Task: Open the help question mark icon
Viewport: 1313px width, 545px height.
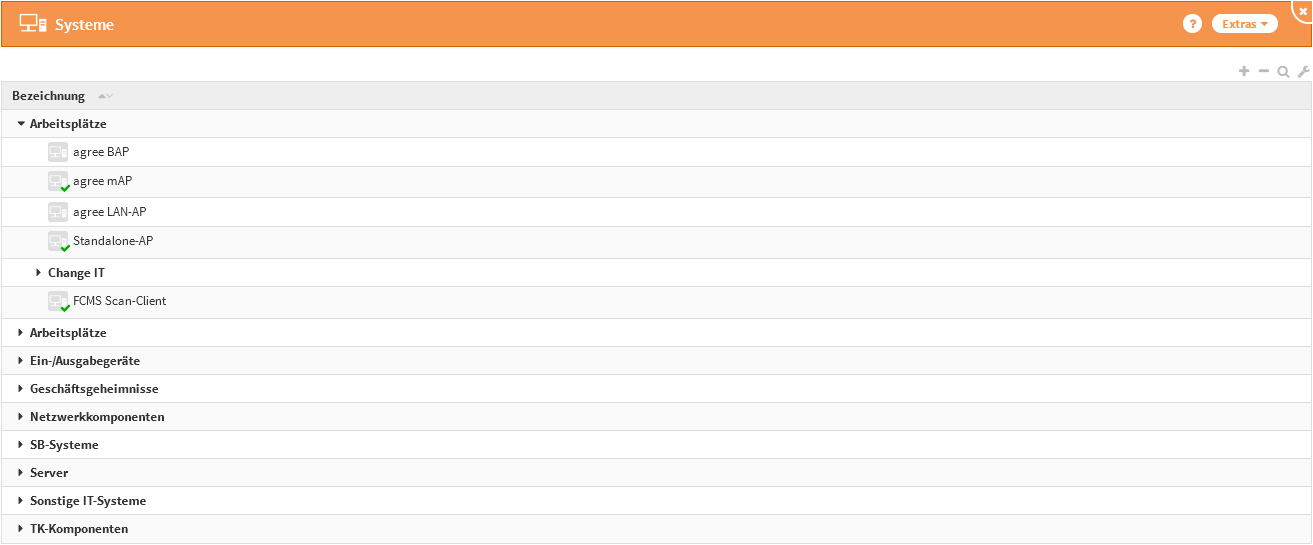Action: [x=1192, y=24]
